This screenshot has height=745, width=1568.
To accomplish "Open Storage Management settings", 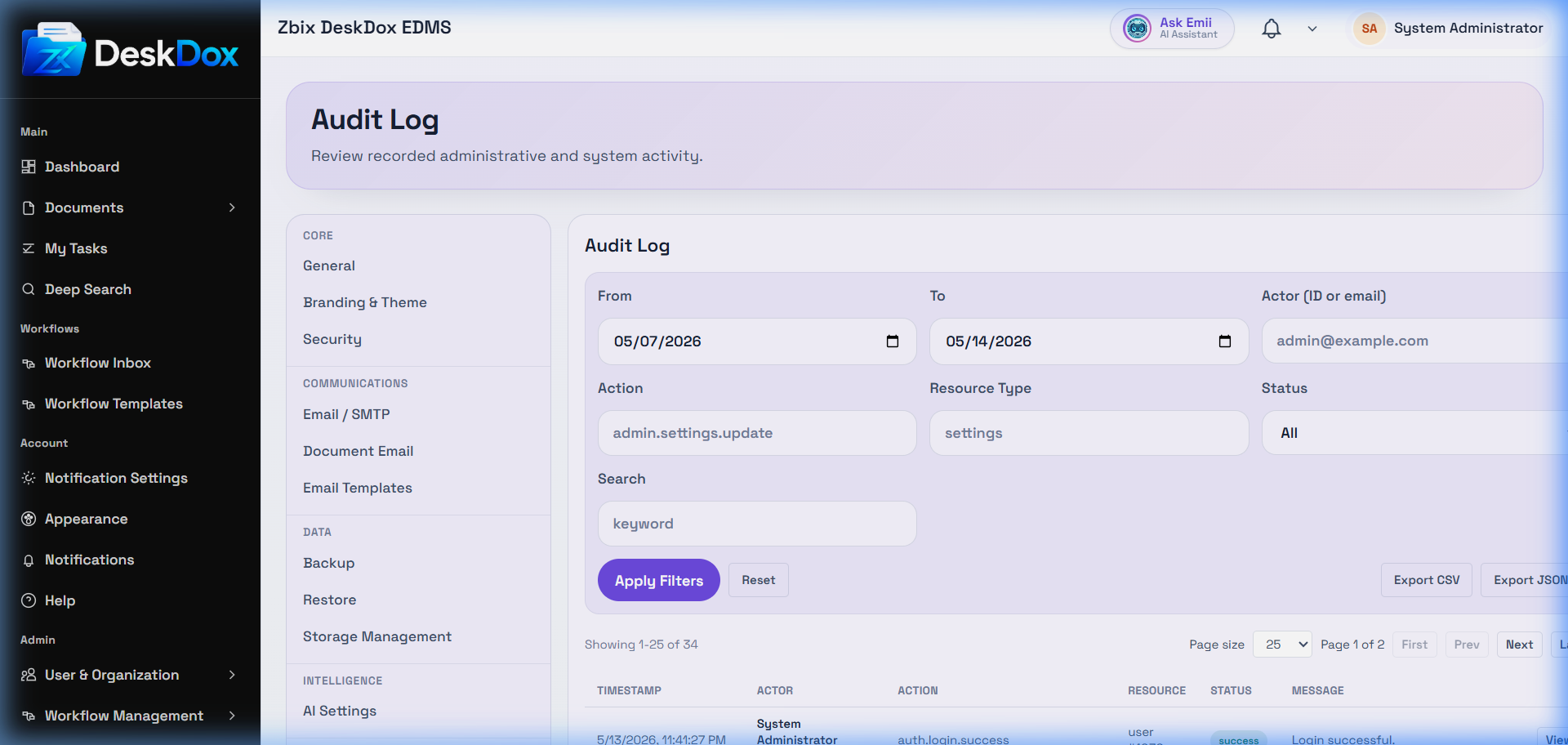I will point(377,636).
